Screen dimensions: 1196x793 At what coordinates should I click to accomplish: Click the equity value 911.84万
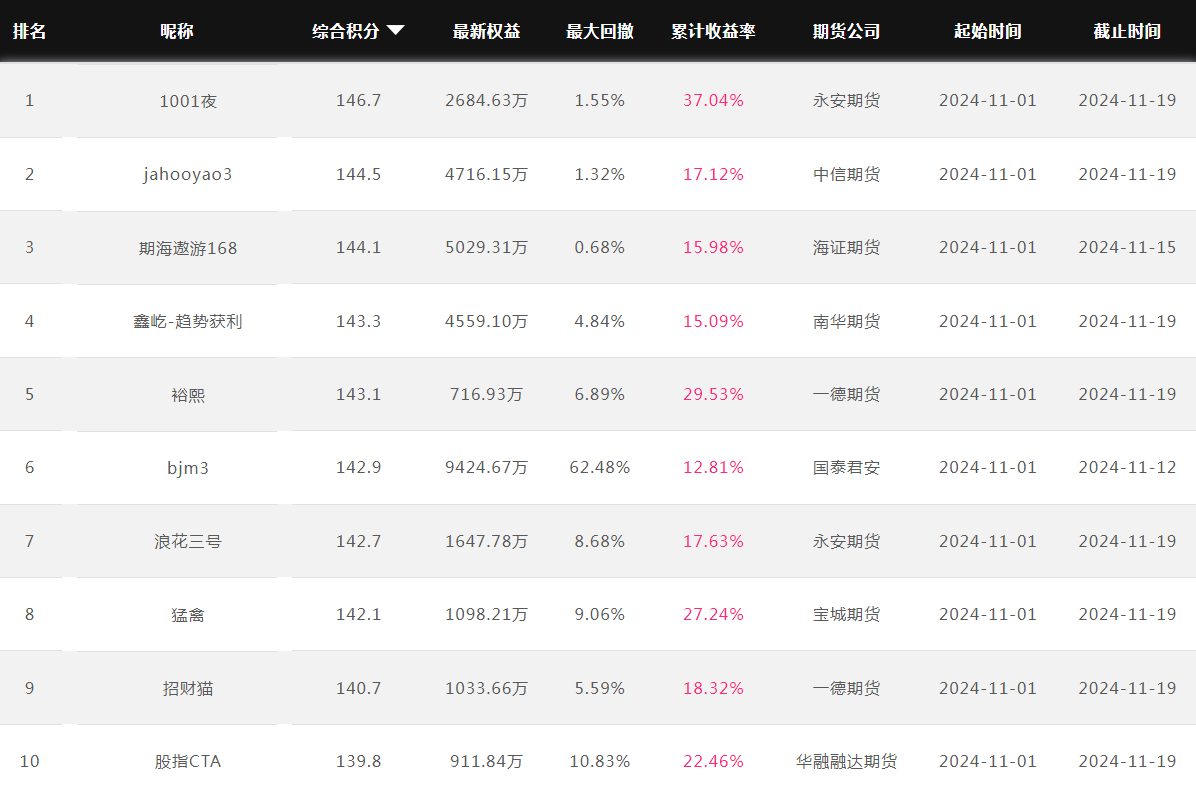point(487,761)
